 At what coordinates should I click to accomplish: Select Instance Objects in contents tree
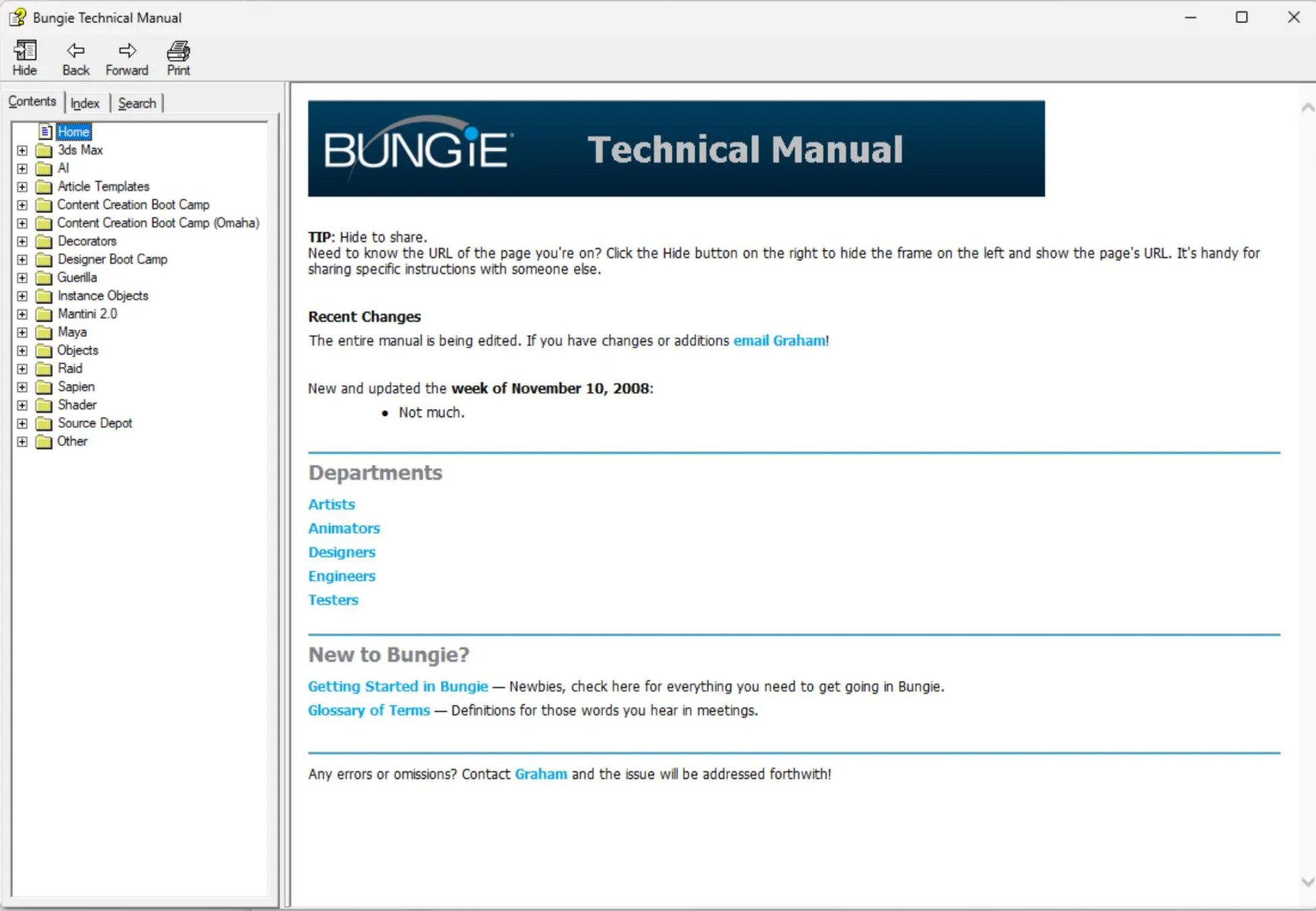click(103, 296)
